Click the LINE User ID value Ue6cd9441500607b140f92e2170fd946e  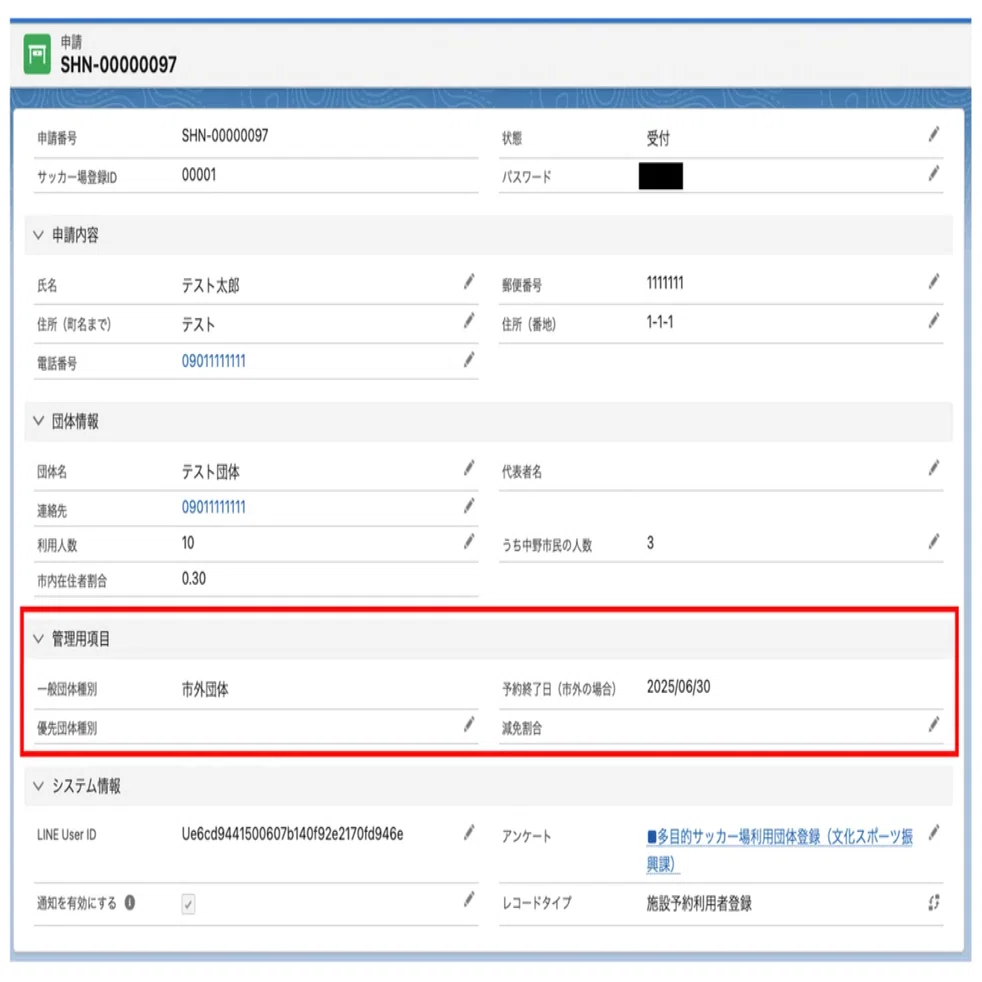tap(292, 834)
